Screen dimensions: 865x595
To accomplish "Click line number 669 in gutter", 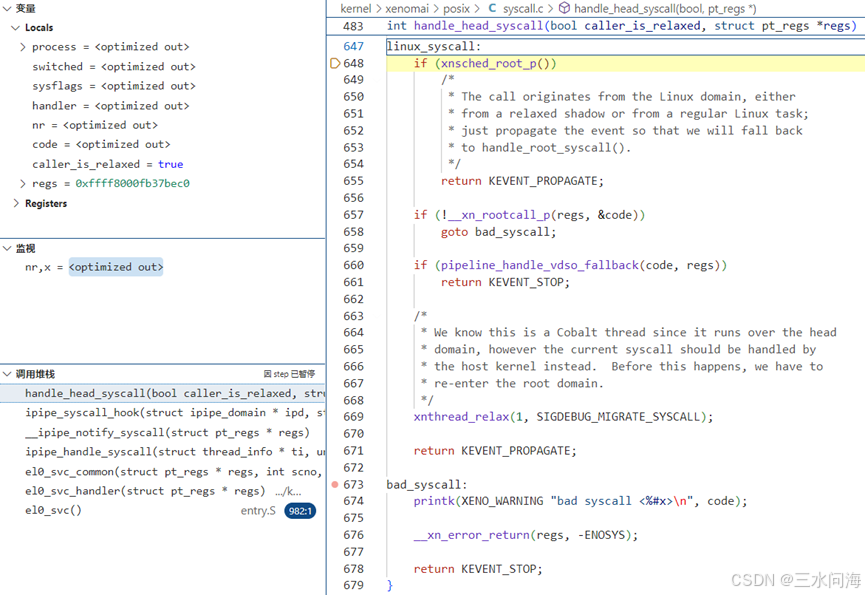I will click(x=354, y=416).
